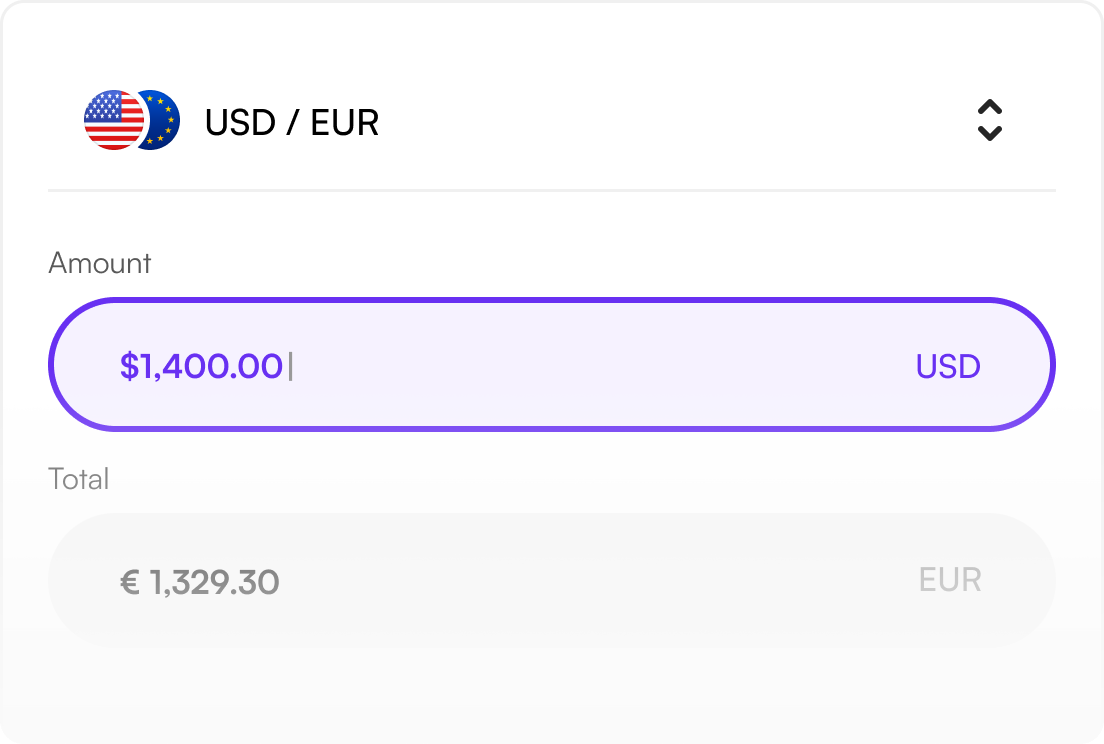Click empty space inside the purple Amount box
The image size is (1104, 744).
[600, 366]
